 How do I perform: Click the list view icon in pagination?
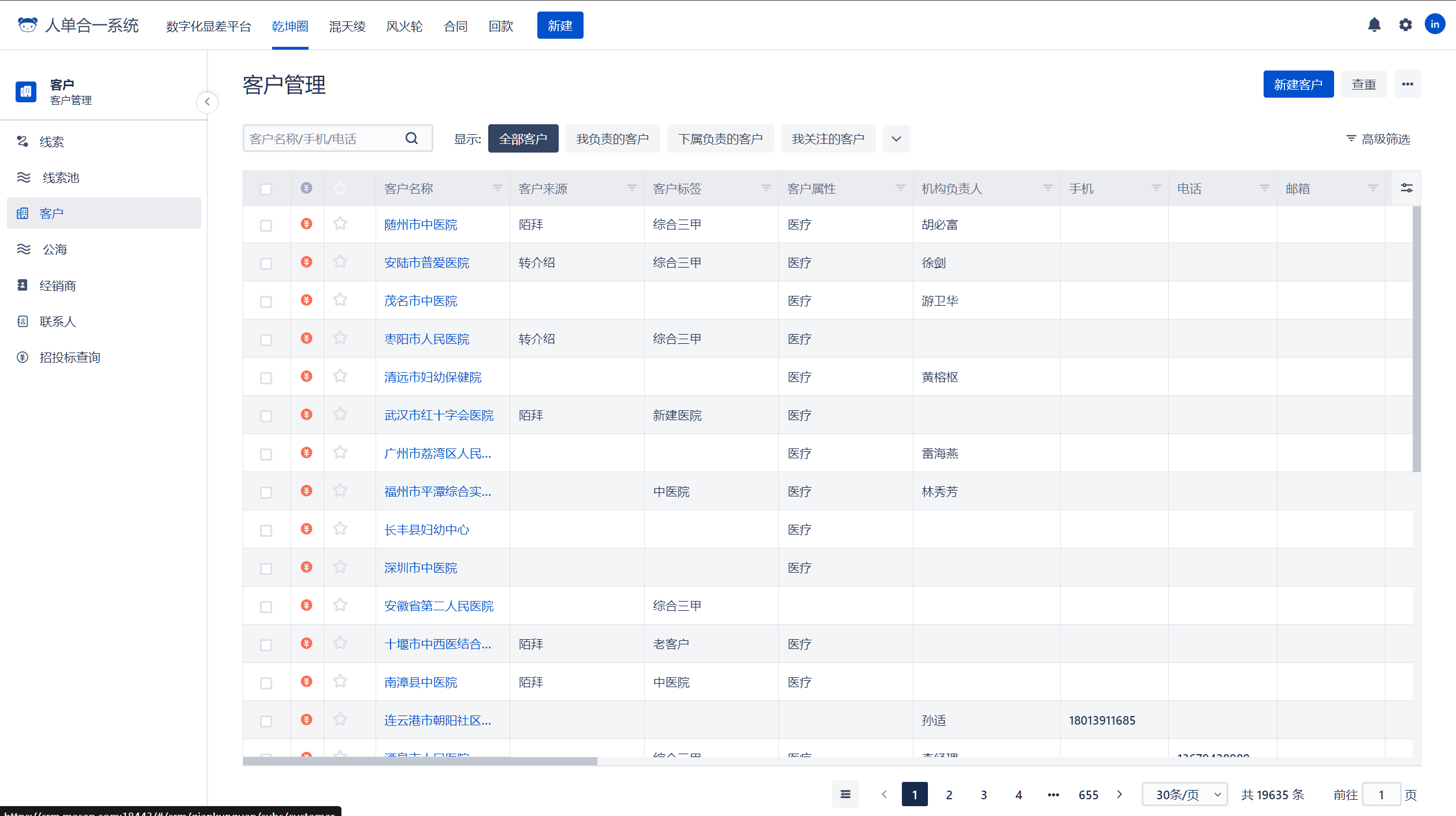845,794
